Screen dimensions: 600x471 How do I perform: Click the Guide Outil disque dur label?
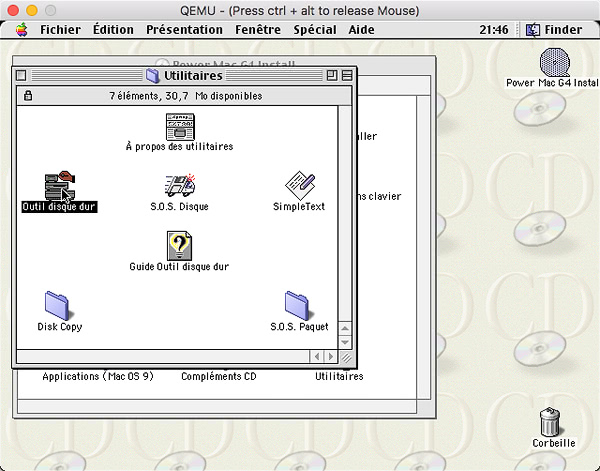pyautogui.click(x=179, y=267)
